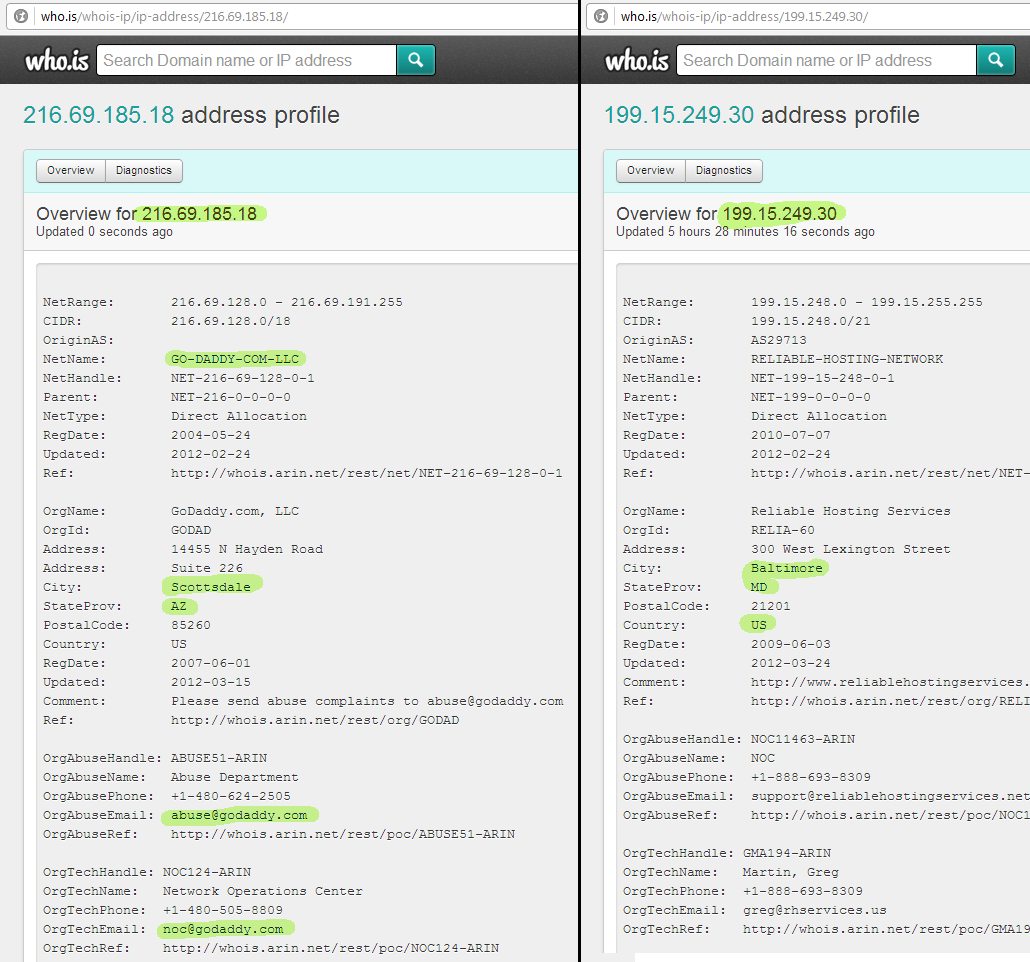Open Diagnostics tab for 216.69.185.18

(144, 170)
